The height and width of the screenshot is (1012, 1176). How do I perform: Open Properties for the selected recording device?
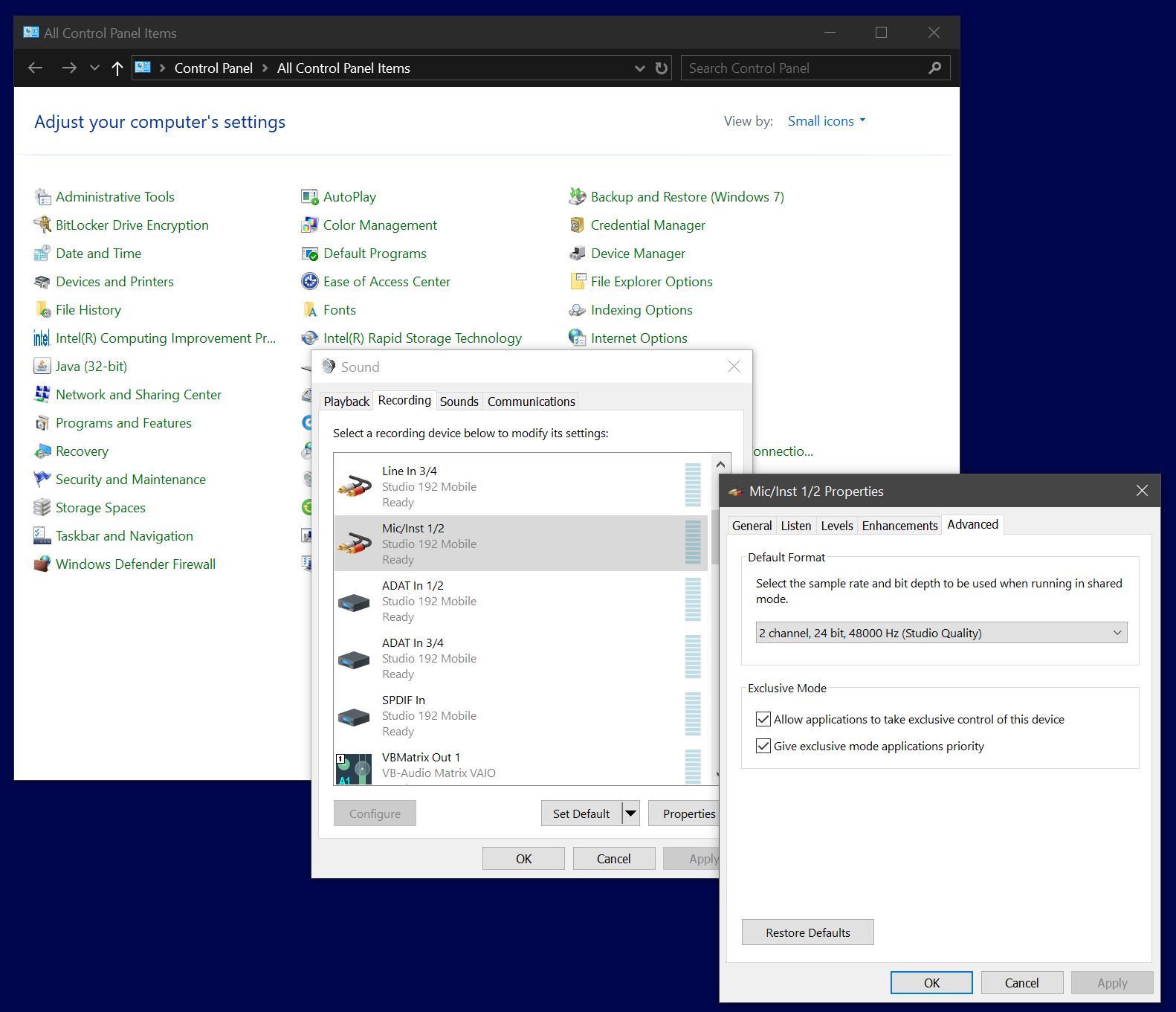pyautogui.click(x=684, y=813)
